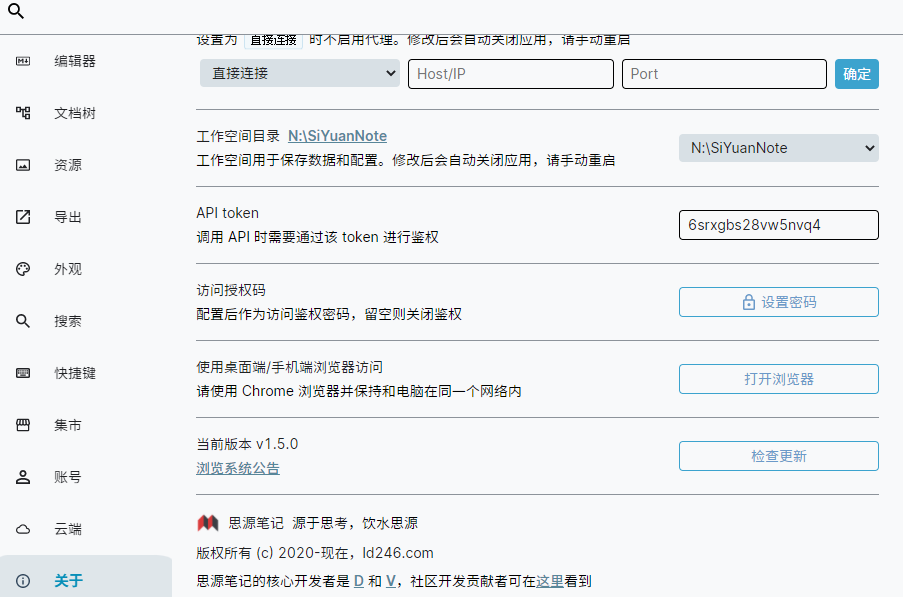Click the Host/IP input field

coord(510,74)
